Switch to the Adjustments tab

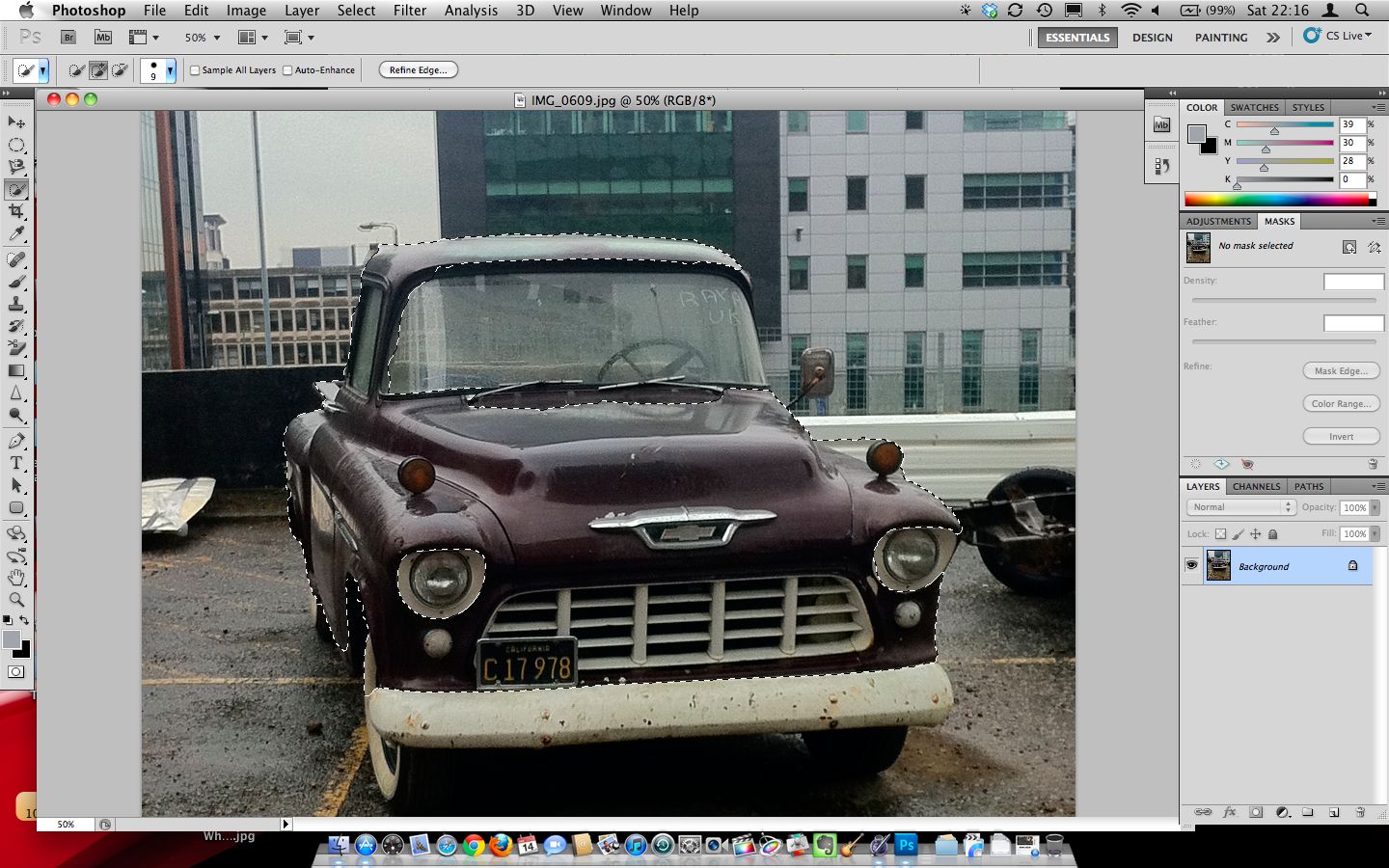point(1218,221)
